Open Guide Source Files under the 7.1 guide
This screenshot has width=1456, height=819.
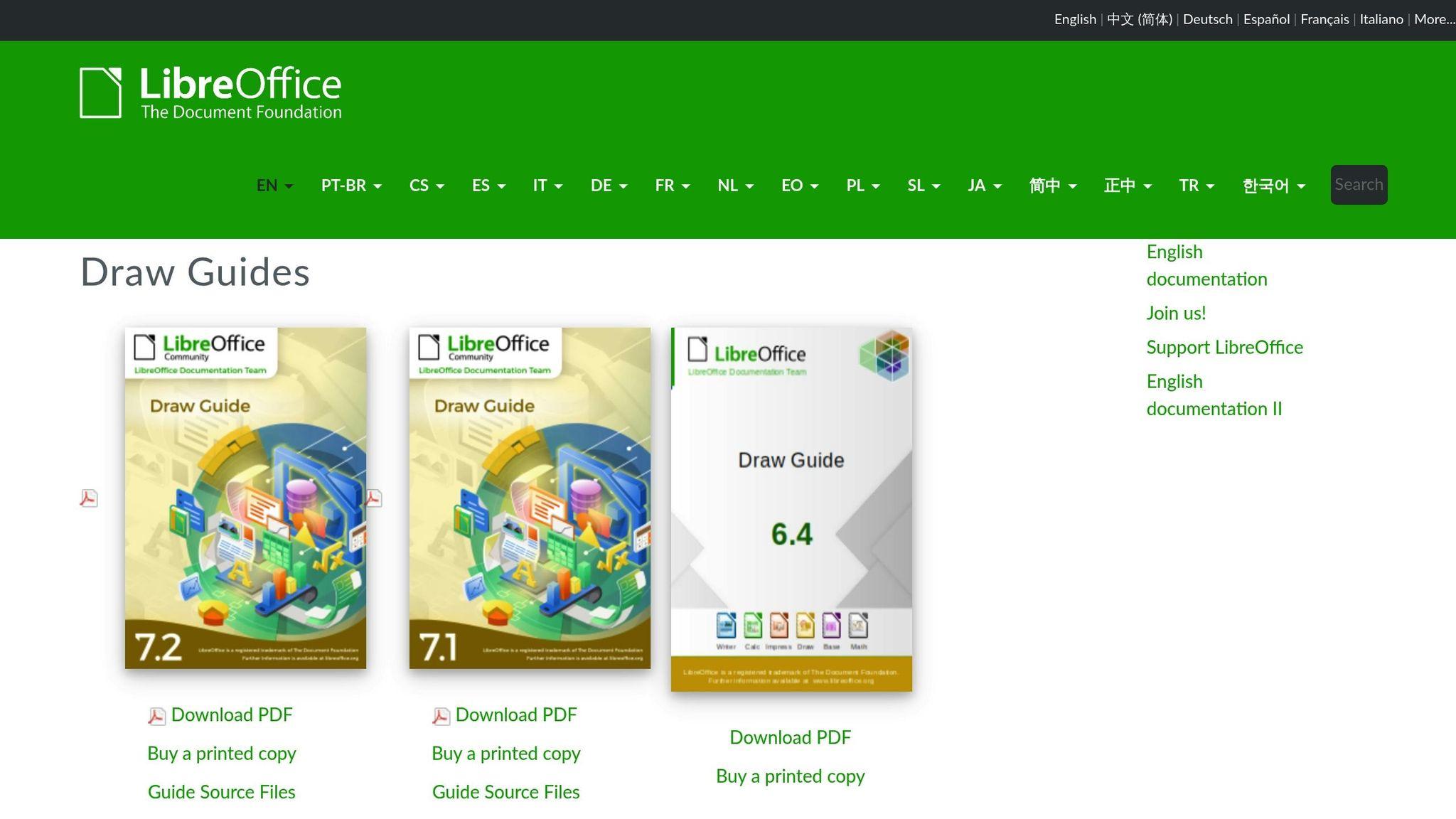[x=505, y=791]
